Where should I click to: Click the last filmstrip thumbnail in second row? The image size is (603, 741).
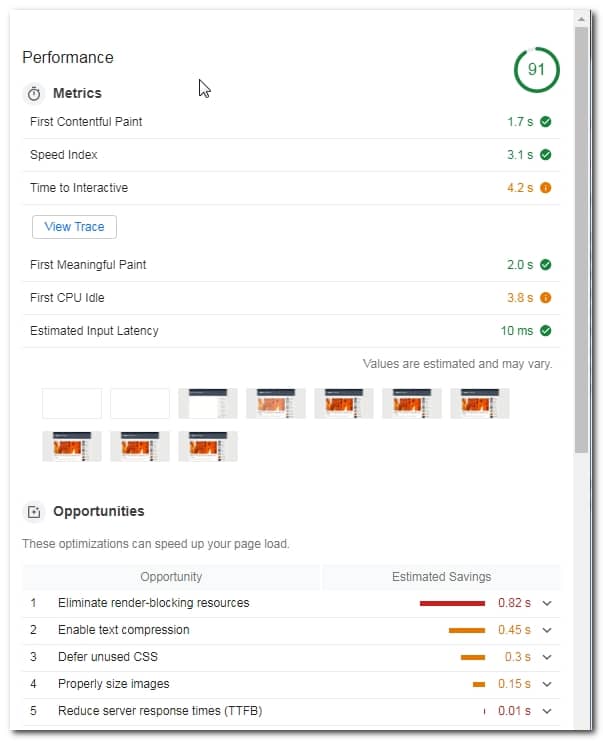point(208,446)
